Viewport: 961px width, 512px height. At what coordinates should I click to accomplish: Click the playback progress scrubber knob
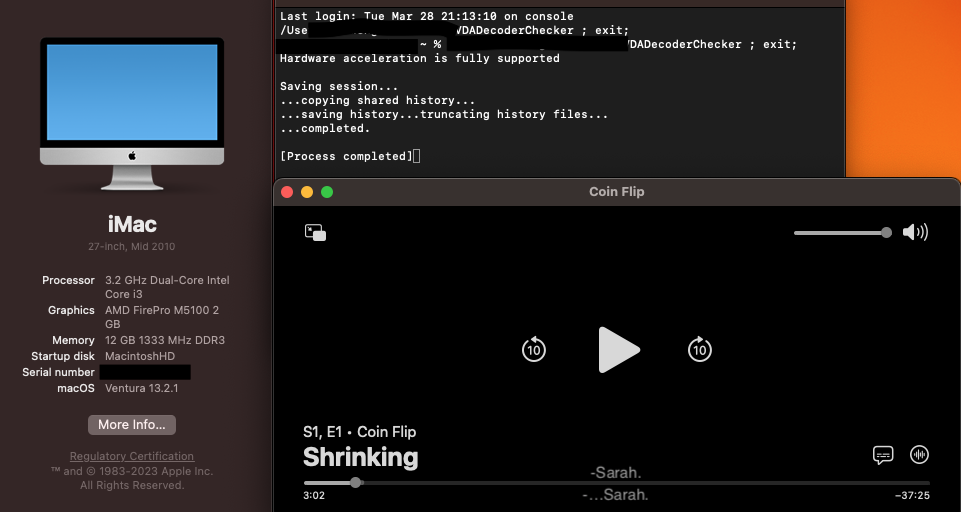tap(355, 483)
